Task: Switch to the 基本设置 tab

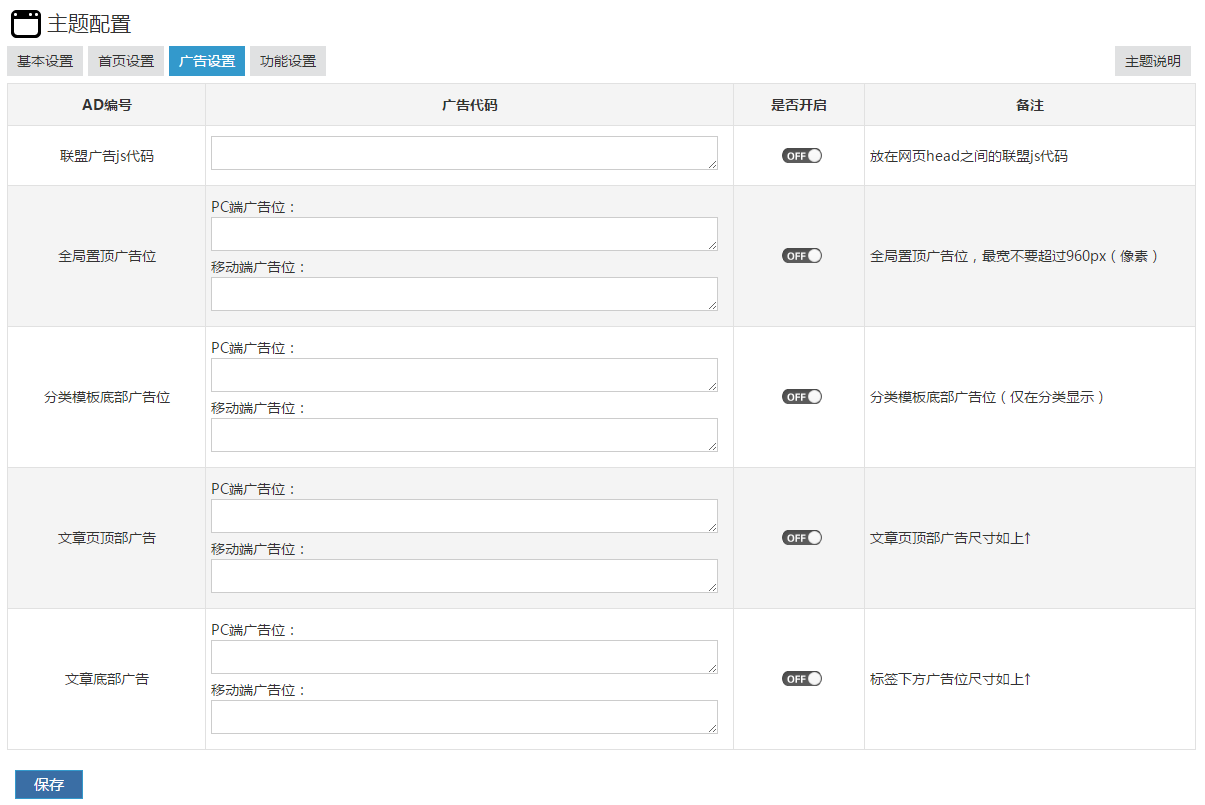Action: (x=45, y=61)
